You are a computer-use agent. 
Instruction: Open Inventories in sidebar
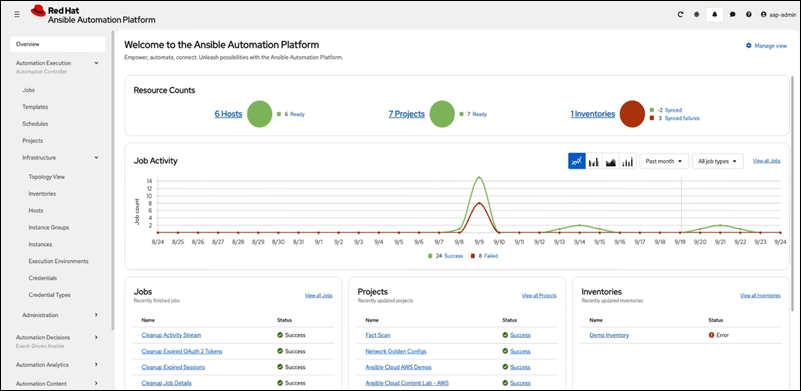42,194
